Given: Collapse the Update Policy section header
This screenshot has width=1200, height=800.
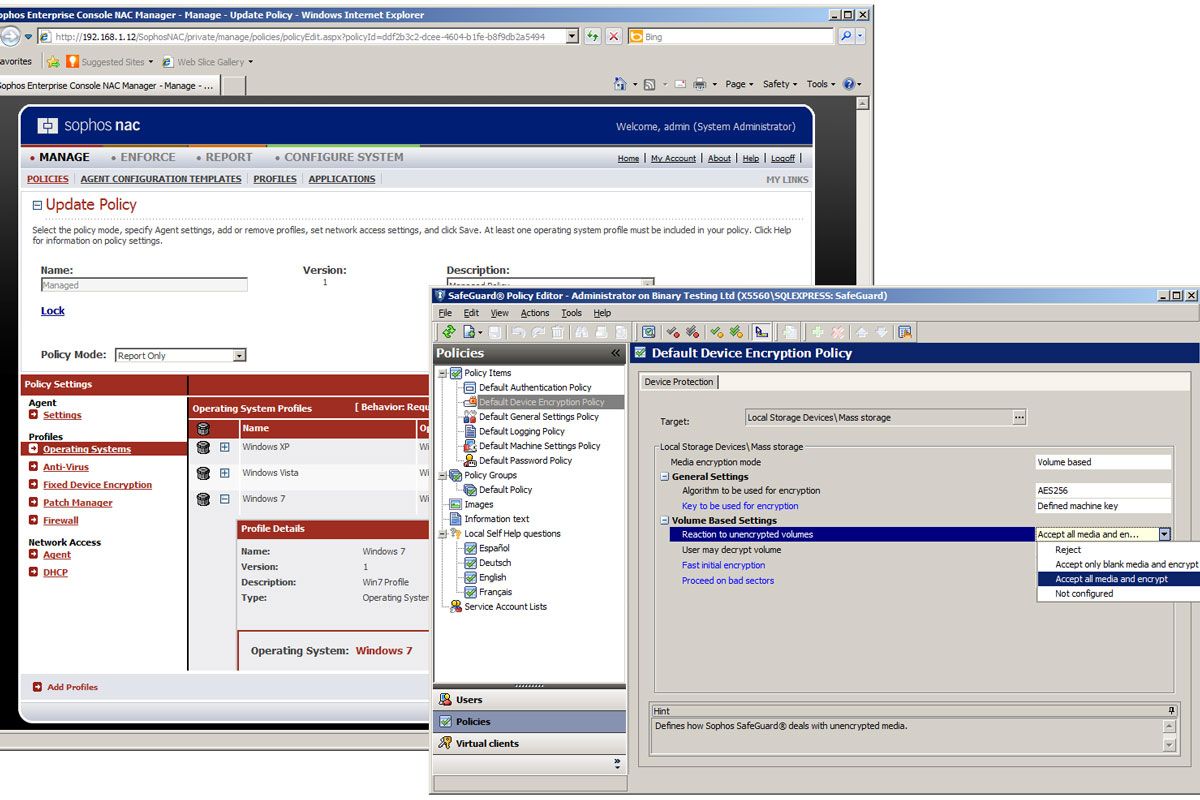Looking at the screenshot, I should click(38, 205).
